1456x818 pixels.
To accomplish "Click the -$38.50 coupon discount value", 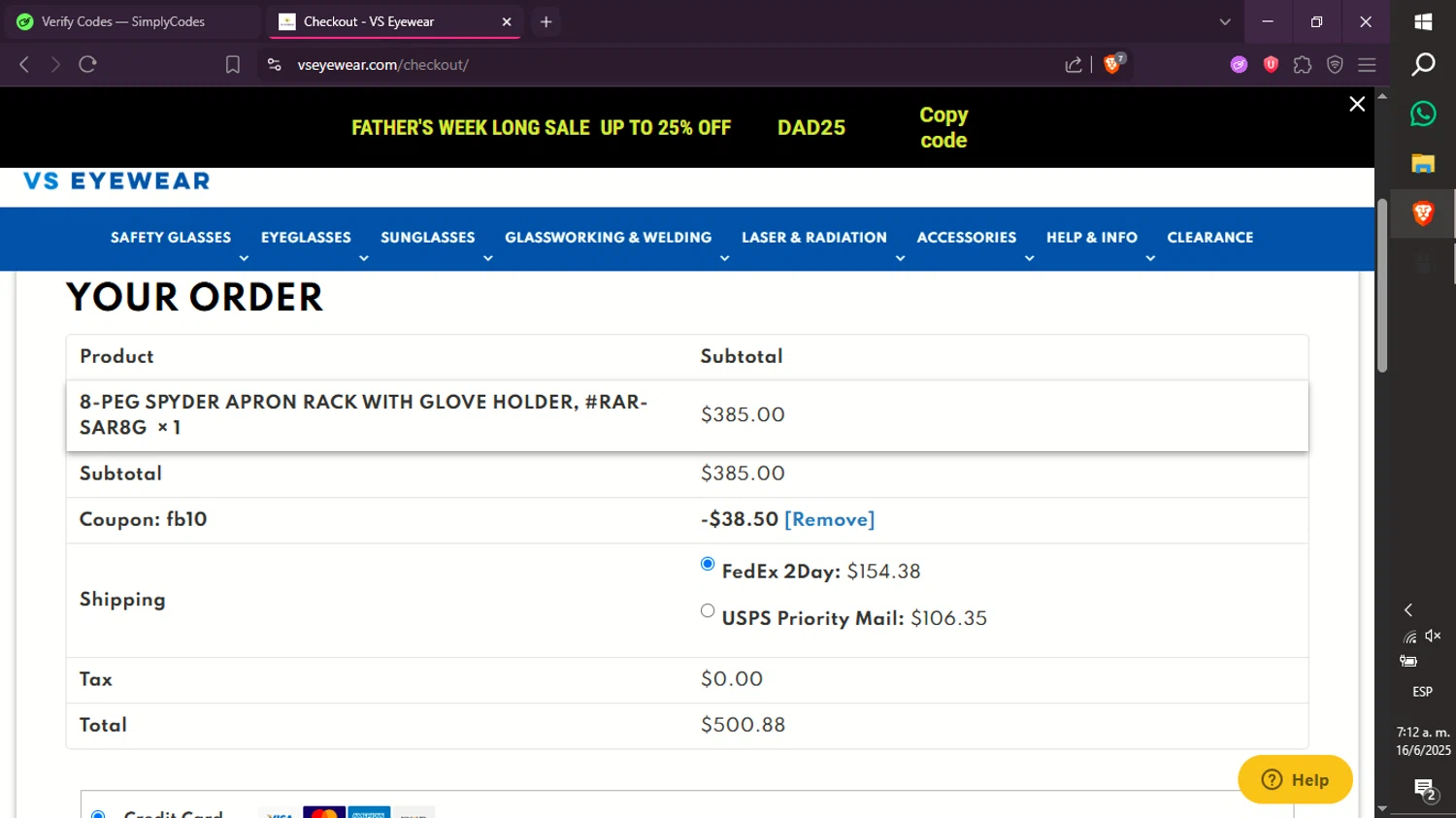I will pyautogui.click(x=740, y=520).
